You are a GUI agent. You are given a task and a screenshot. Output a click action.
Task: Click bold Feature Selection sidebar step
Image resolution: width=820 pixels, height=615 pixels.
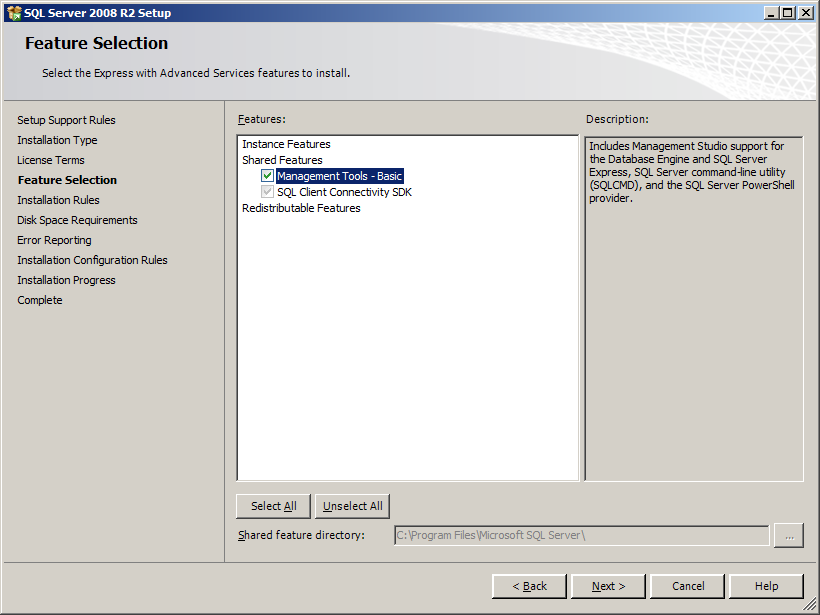(x=67, y=180)
